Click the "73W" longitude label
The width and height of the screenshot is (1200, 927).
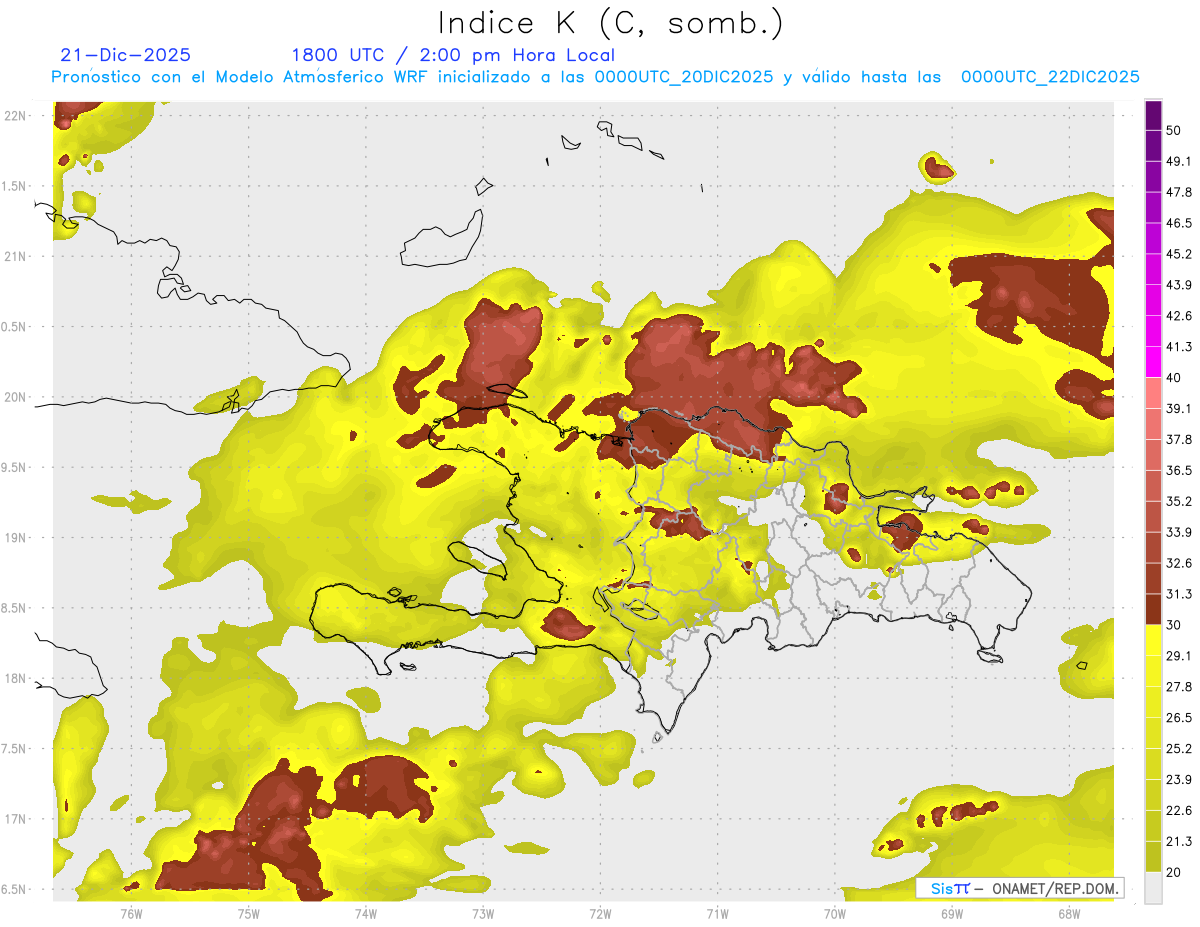(x=483, y=913)
